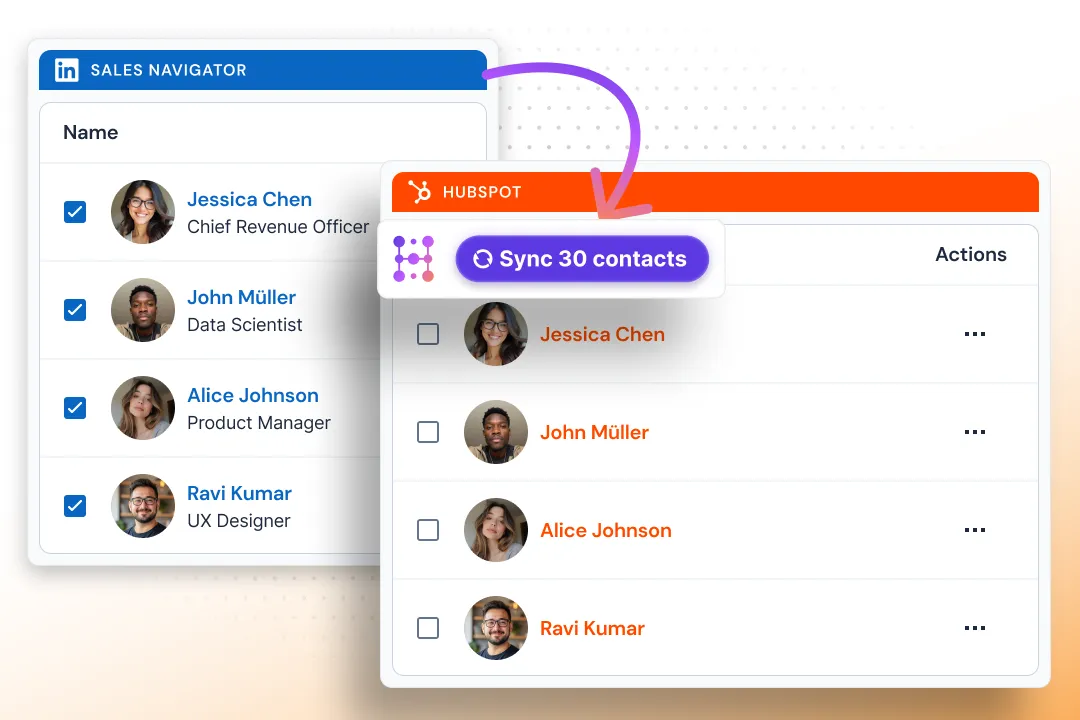Click Jessica Chen's avatar in HubSpot
The width and height of the screenshot is (1080, 720).
[496, 334]
